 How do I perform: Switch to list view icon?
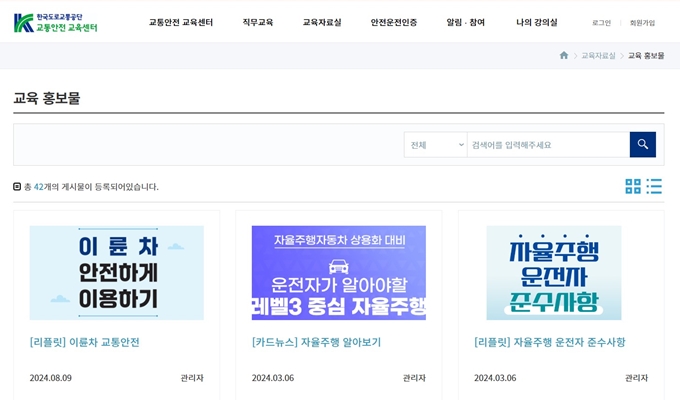click(654, 186)
